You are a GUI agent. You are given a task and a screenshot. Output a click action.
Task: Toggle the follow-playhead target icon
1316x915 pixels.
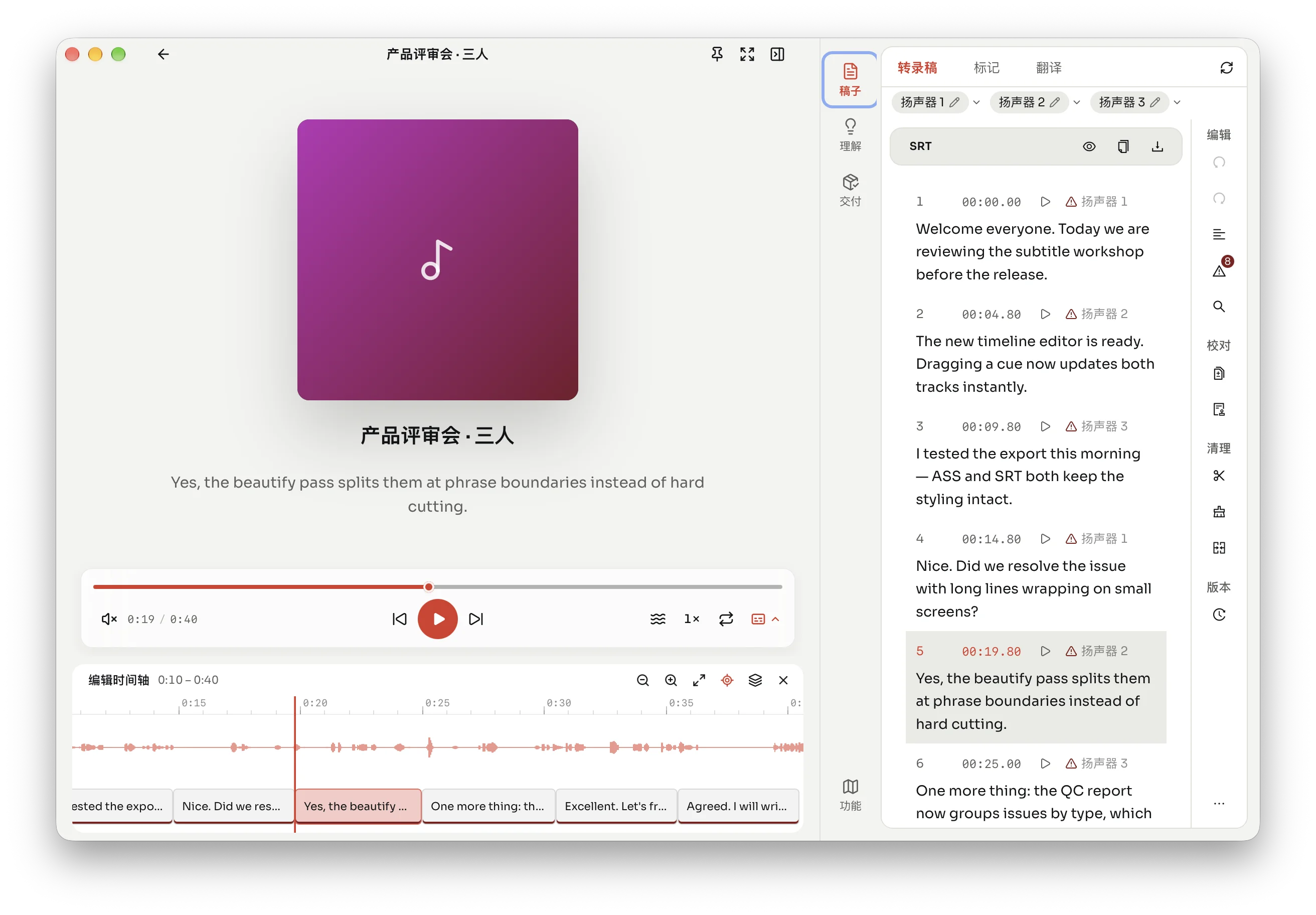click(727, 680)
